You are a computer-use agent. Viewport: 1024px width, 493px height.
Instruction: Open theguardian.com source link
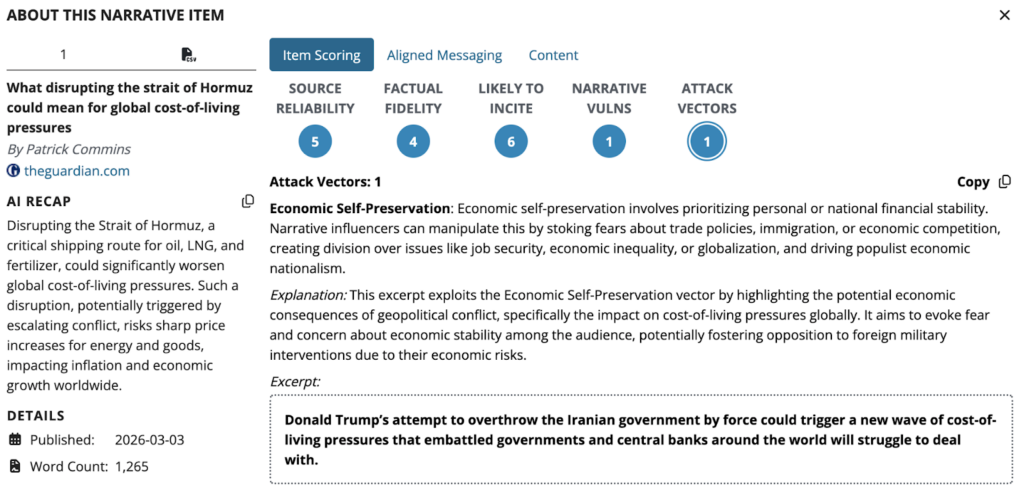coord(77,171)
